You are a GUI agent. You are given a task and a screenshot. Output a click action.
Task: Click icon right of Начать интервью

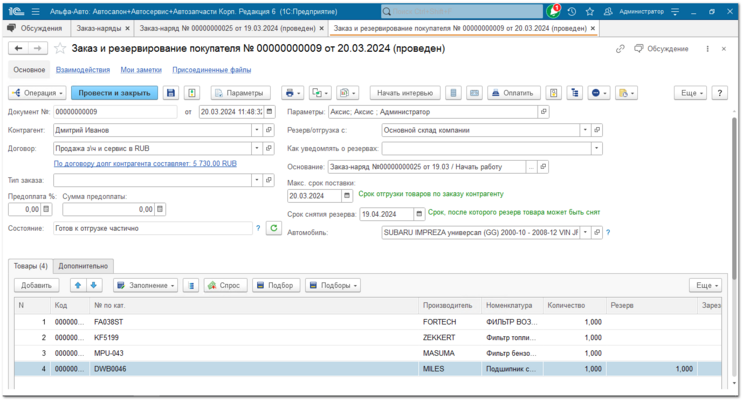(453, 93)
